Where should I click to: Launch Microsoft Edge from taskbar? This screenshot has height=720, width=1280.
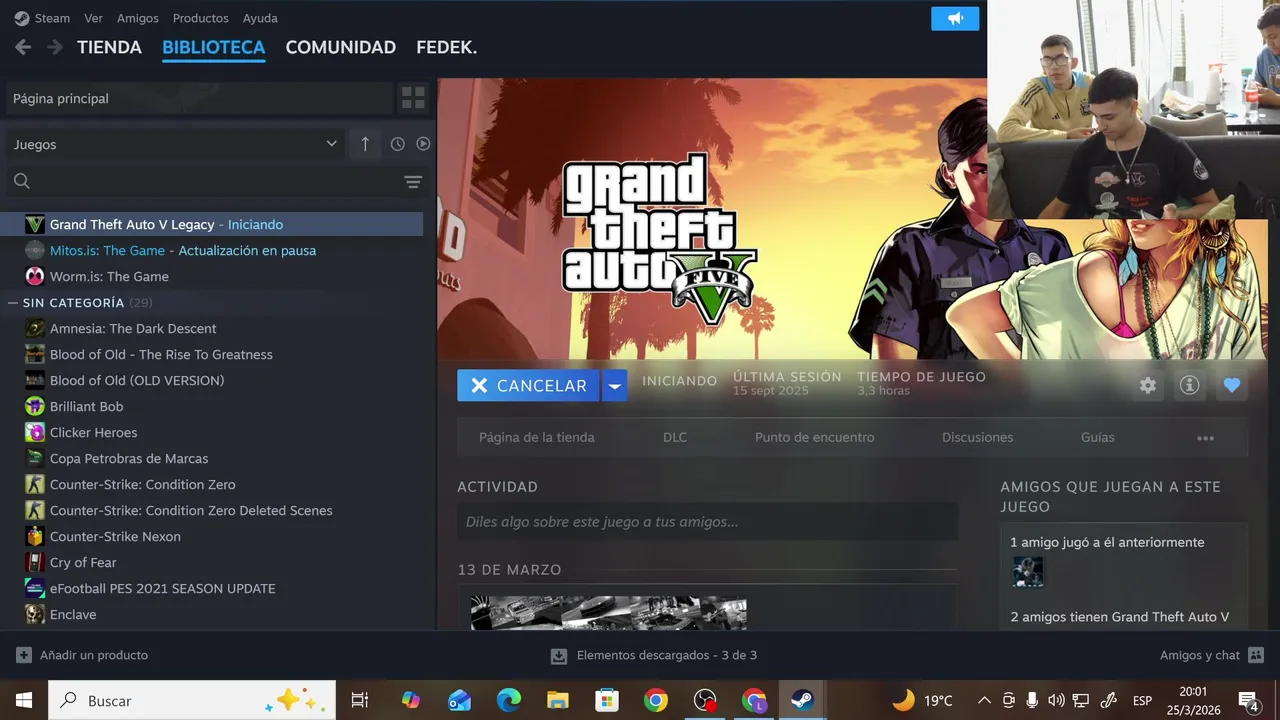click(x=509, y=700)
